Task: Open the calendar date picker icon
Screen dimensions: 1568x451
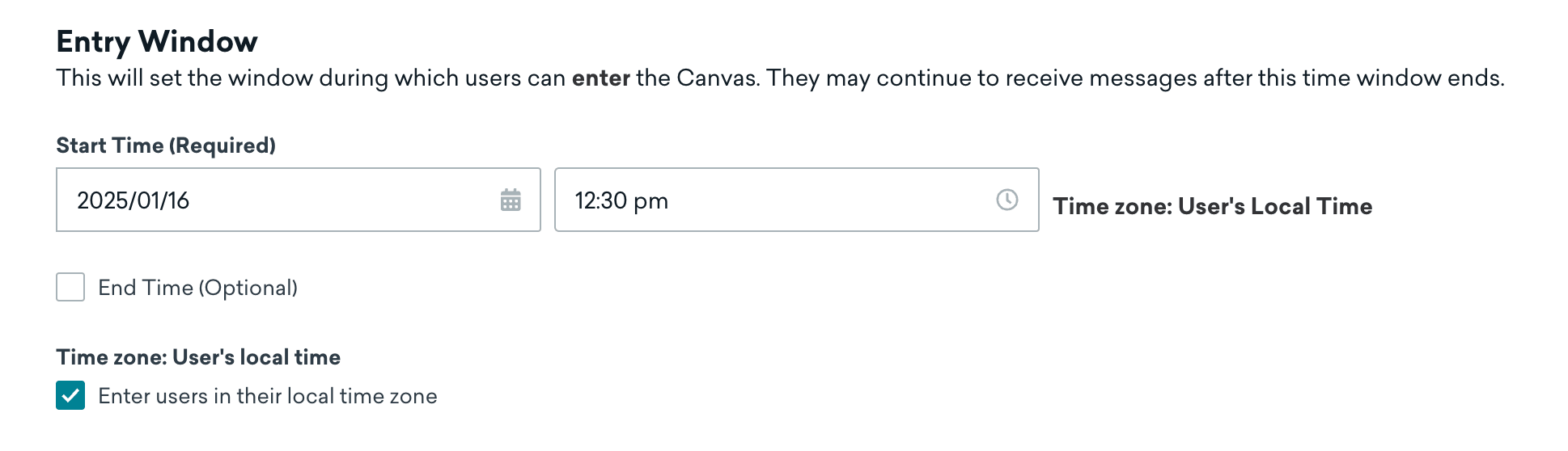Action: (x=511, y=200)
